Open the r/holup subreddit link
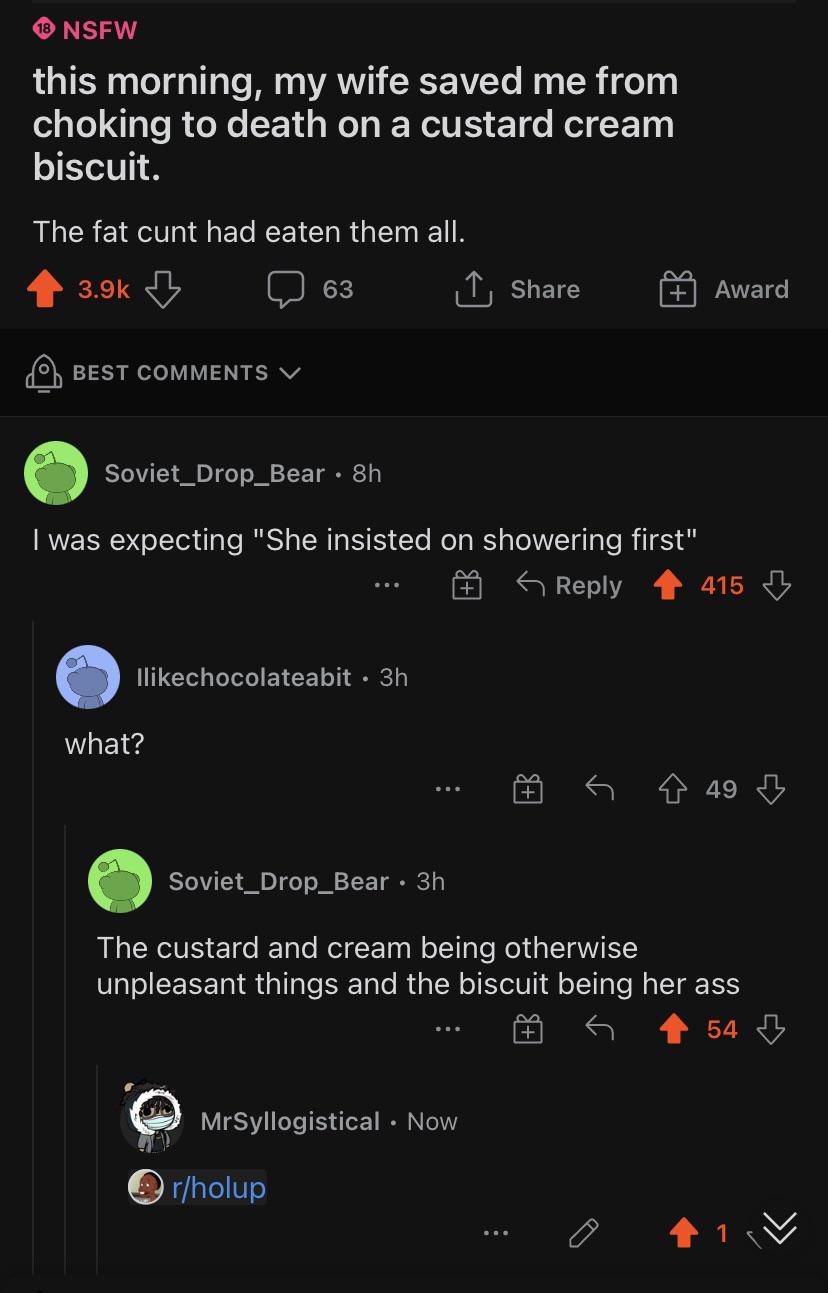This screenshot has width=828, height=1293. click(x=217, y=1188)
